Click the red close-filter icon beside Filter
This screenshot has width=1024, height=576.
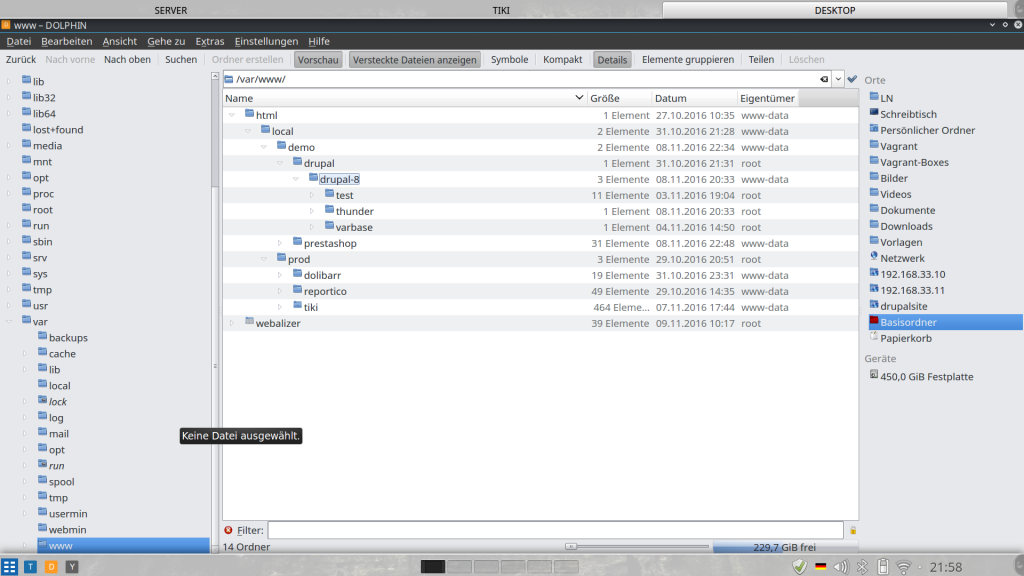pos(228,530)
